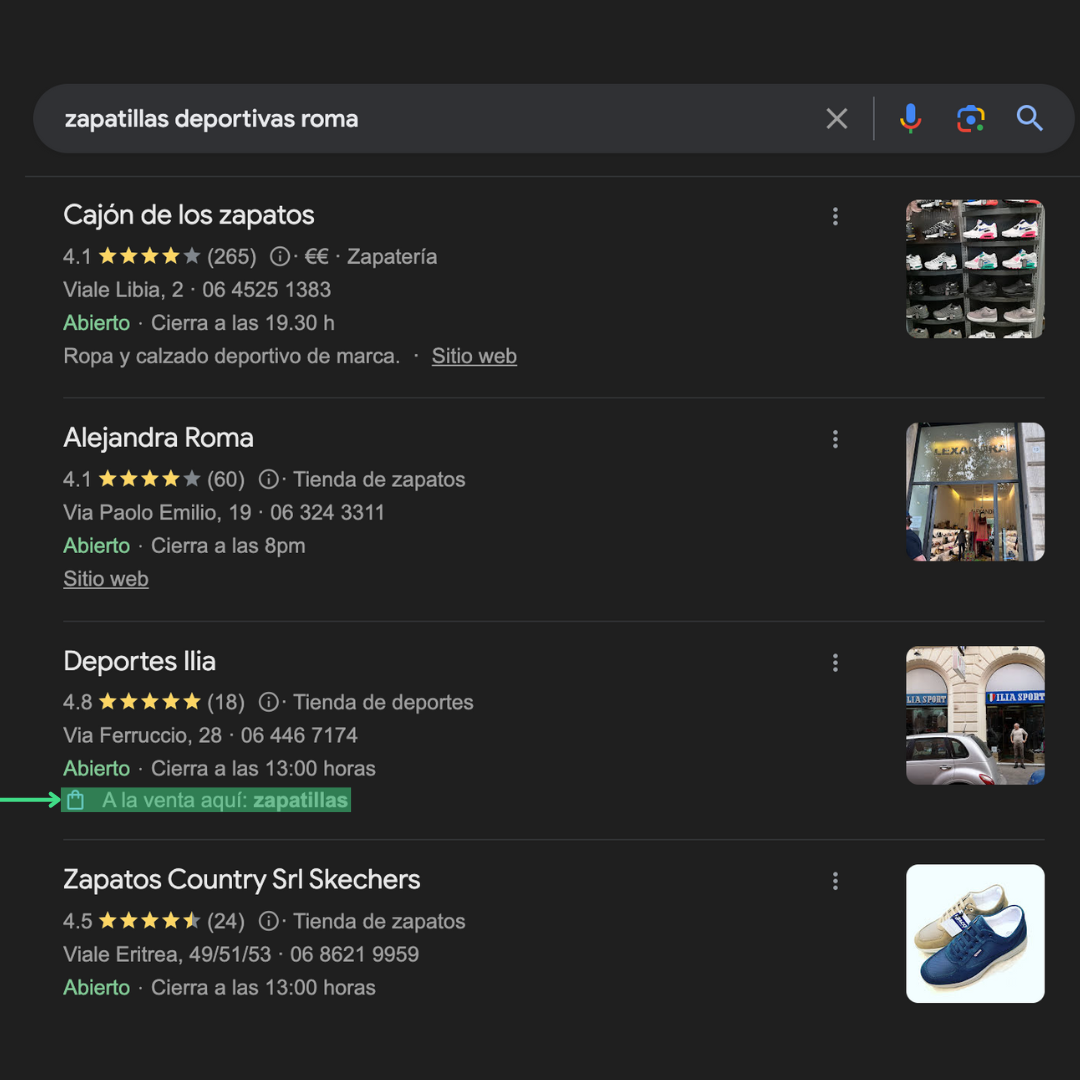Click the "Zapatería" category label
The width and height of the screenshot is (1080, 1080).
point(392,256)
